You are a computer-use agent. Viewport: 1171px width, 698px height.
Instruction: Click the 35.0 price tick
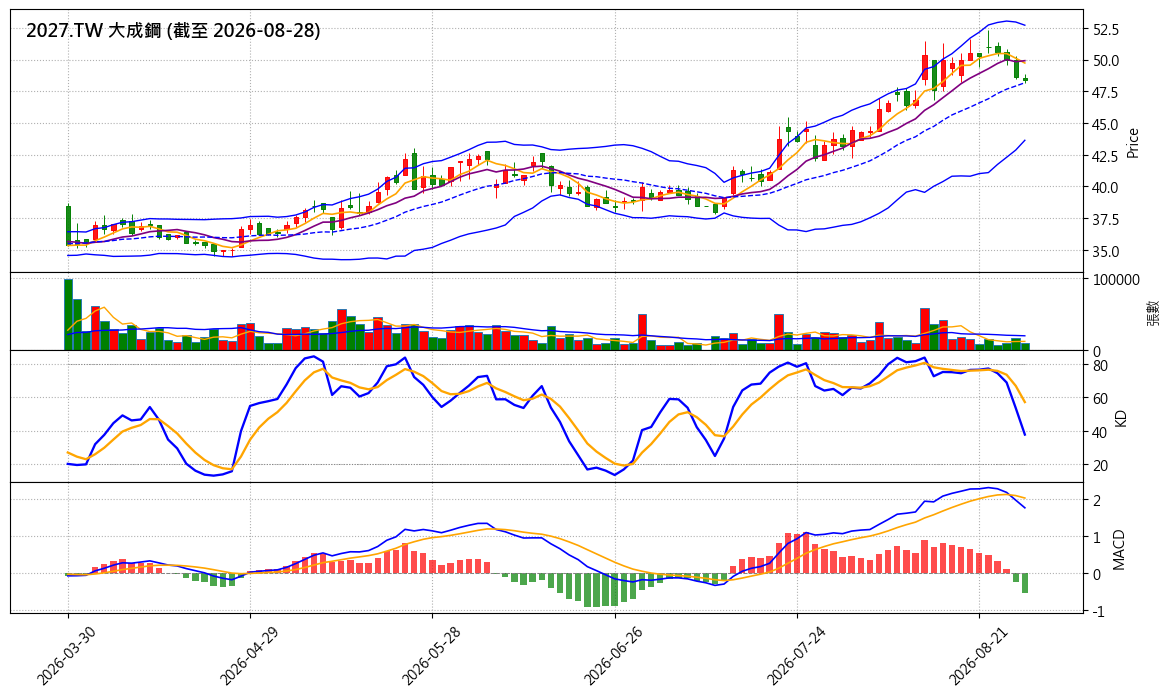point(1106,252)
